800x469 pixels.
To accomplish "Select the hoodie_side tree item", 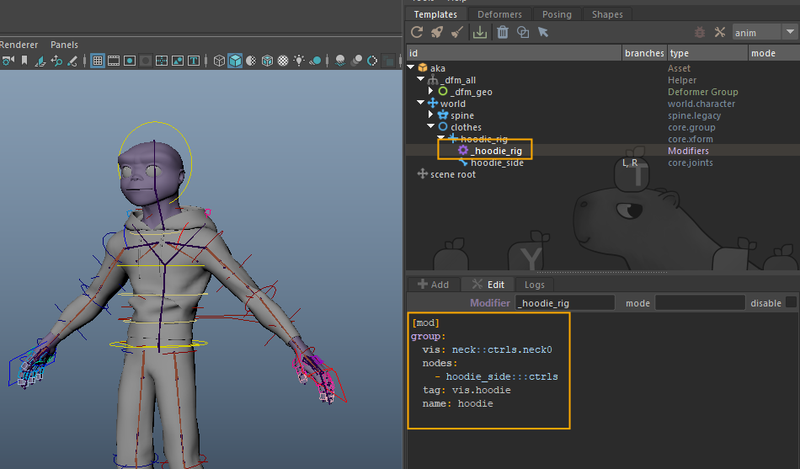I will pyautogui.click(x=496, y=162).
